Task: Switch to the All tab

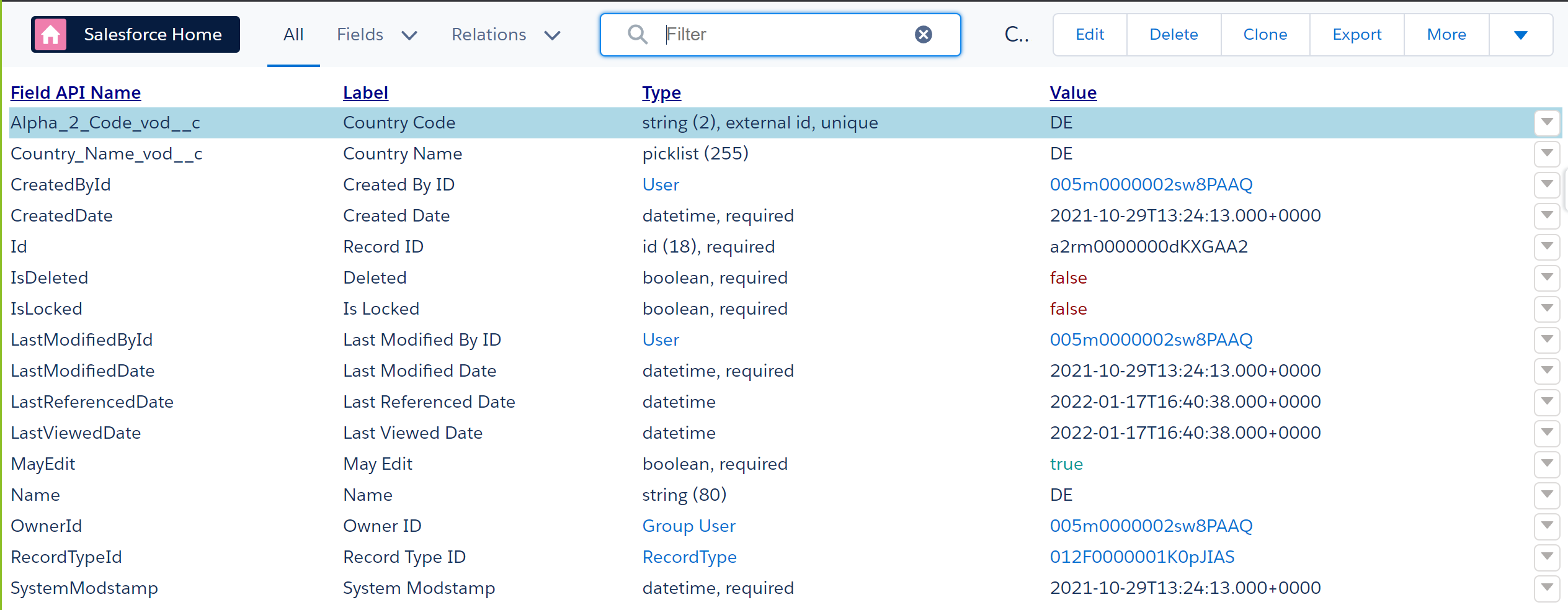Action: click(x=293, y=35)
